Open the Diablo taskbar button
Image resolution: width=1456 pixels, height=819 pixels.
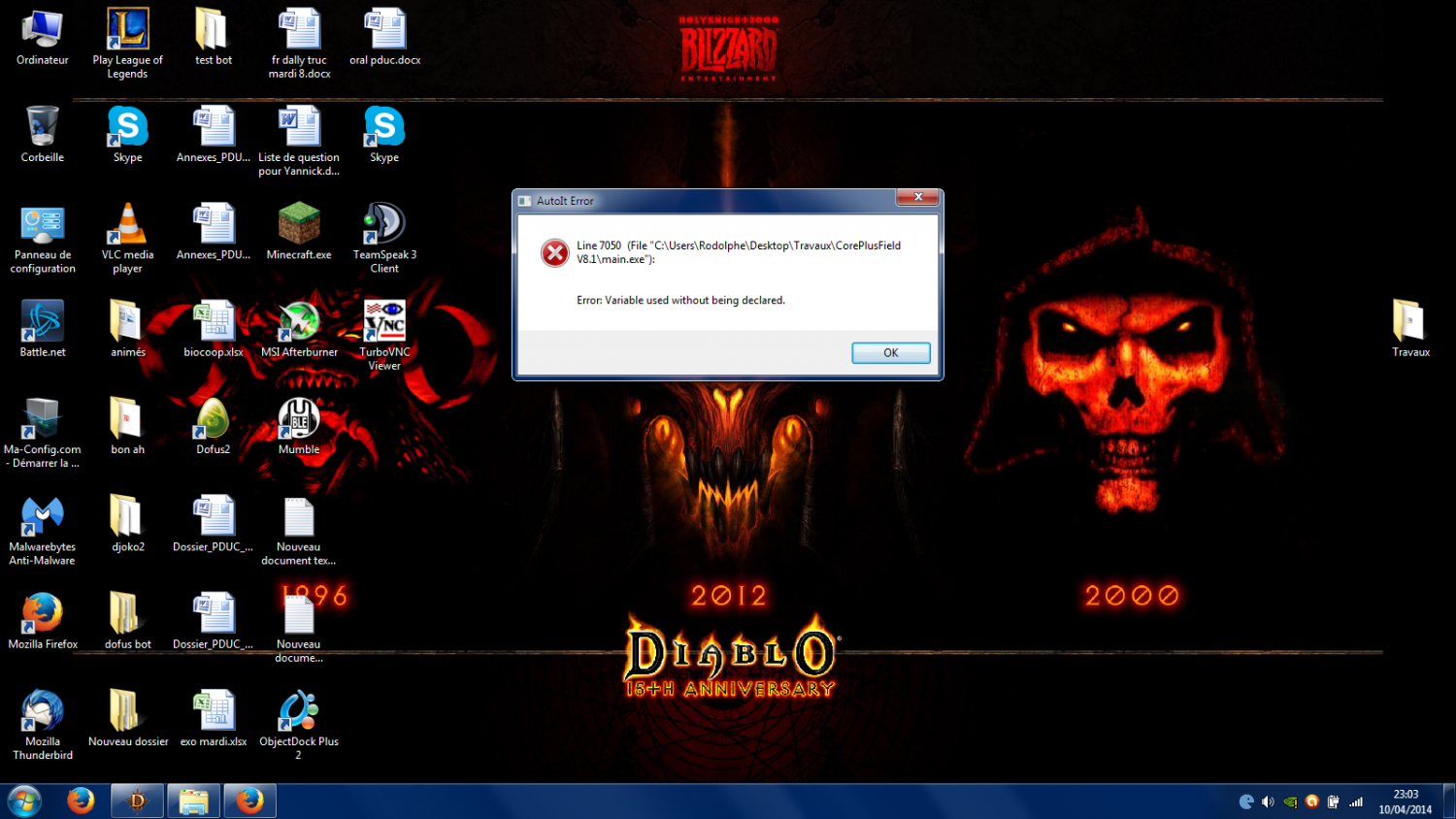click(137, 802)
